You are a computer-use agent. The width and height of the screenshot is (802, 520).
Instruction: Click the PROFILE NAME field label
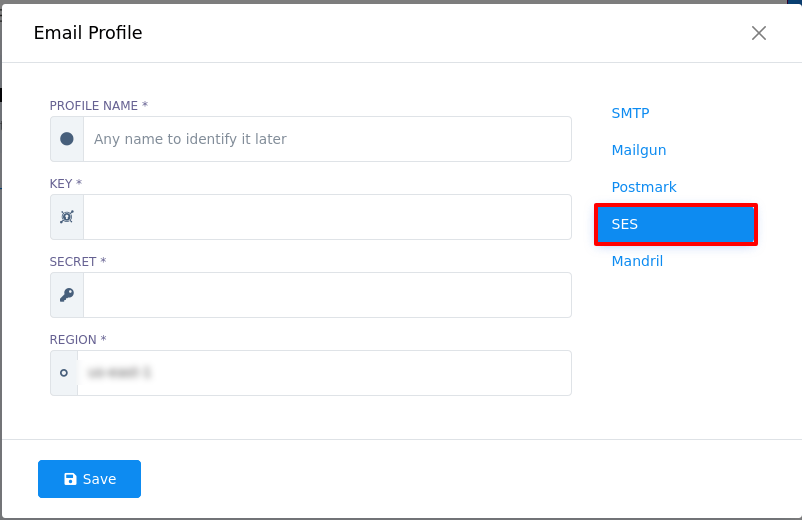click(x=99, y=106)
